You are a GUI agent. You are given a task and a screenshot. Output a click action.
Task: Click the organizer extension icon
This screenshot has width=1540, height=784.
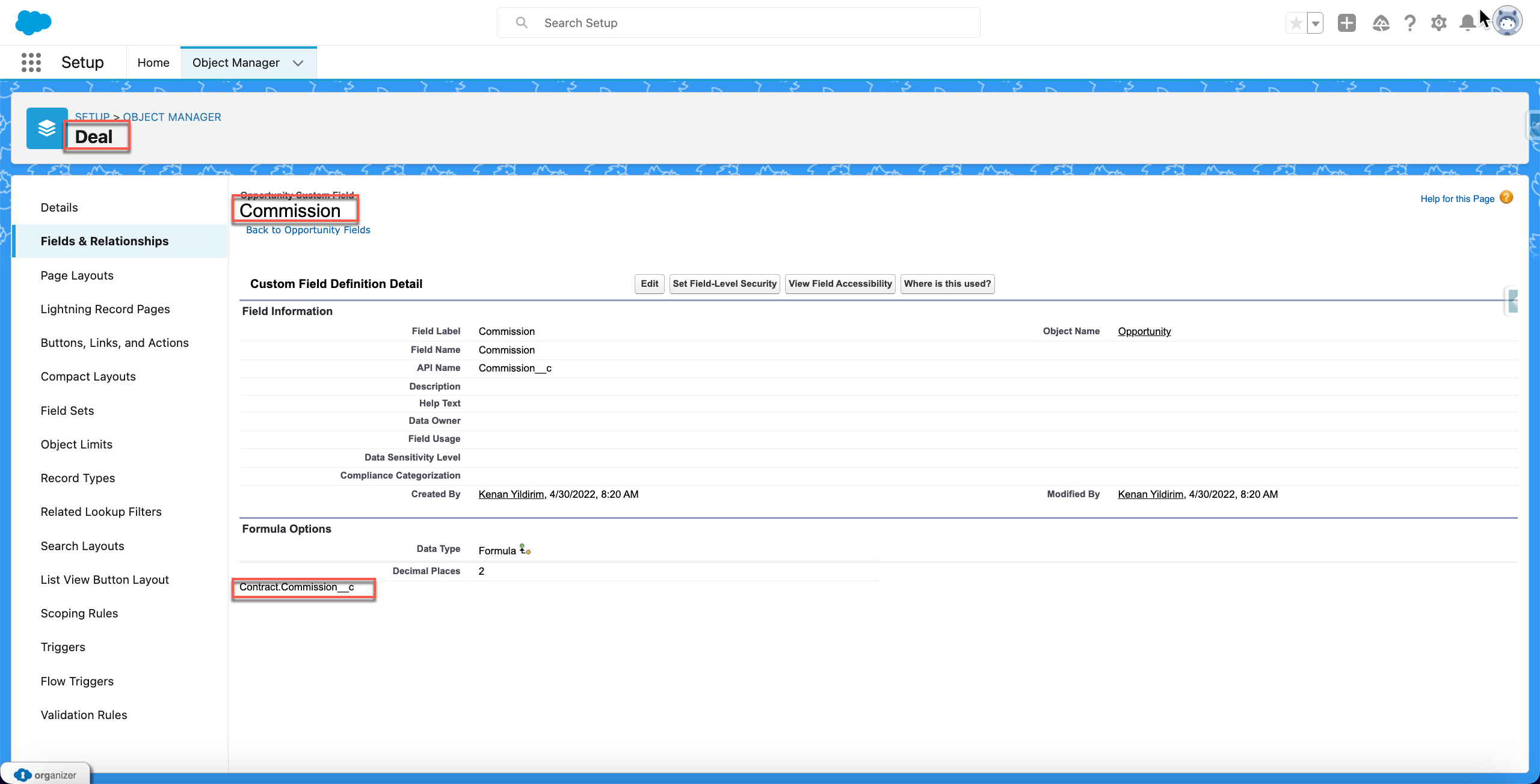click(x=23, y=775)
